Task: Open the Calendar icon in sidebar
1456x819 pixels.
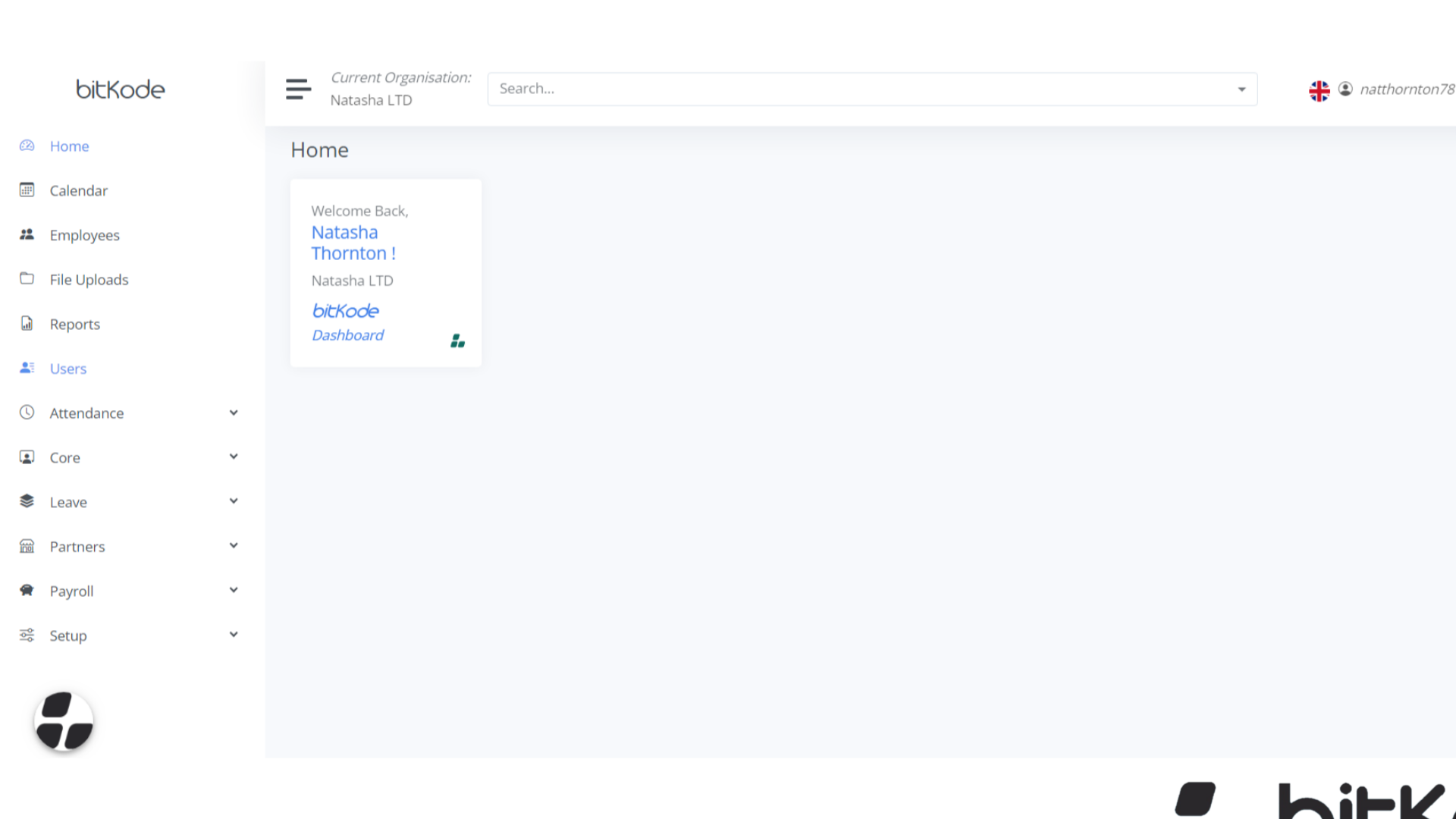Action: point(27,190)
